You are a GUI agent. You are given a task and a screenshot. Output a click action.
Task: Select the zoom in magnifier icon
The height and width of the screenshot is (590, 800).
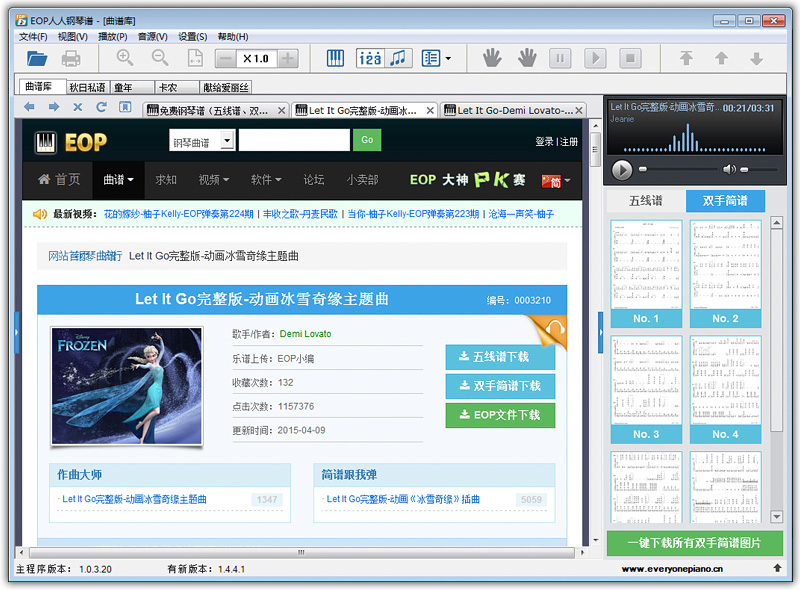click(x=125, y=58)
